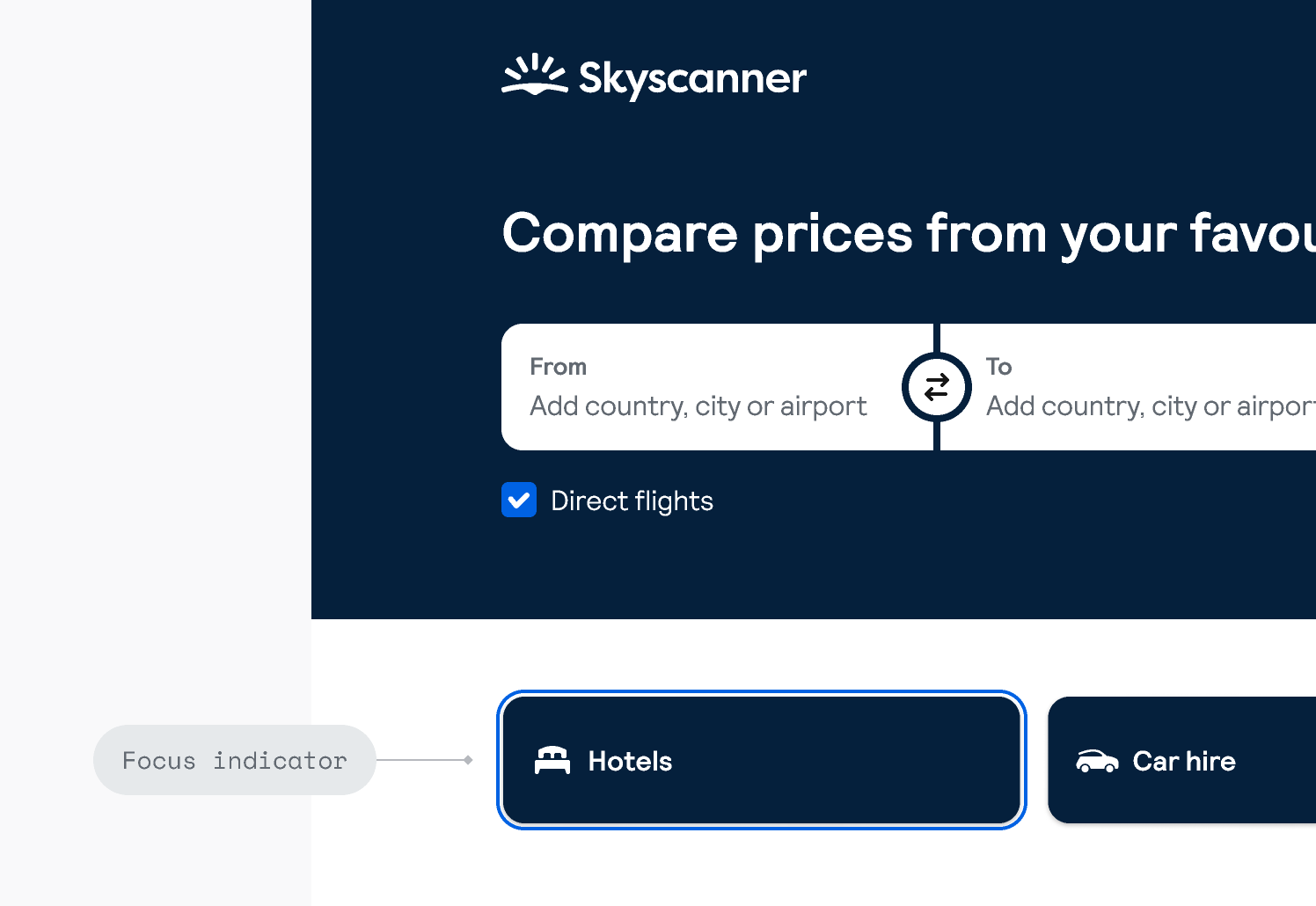Open the Hotels button
Screen dimensions: 1316x906
pyautogui.click(x=762, y=760)
